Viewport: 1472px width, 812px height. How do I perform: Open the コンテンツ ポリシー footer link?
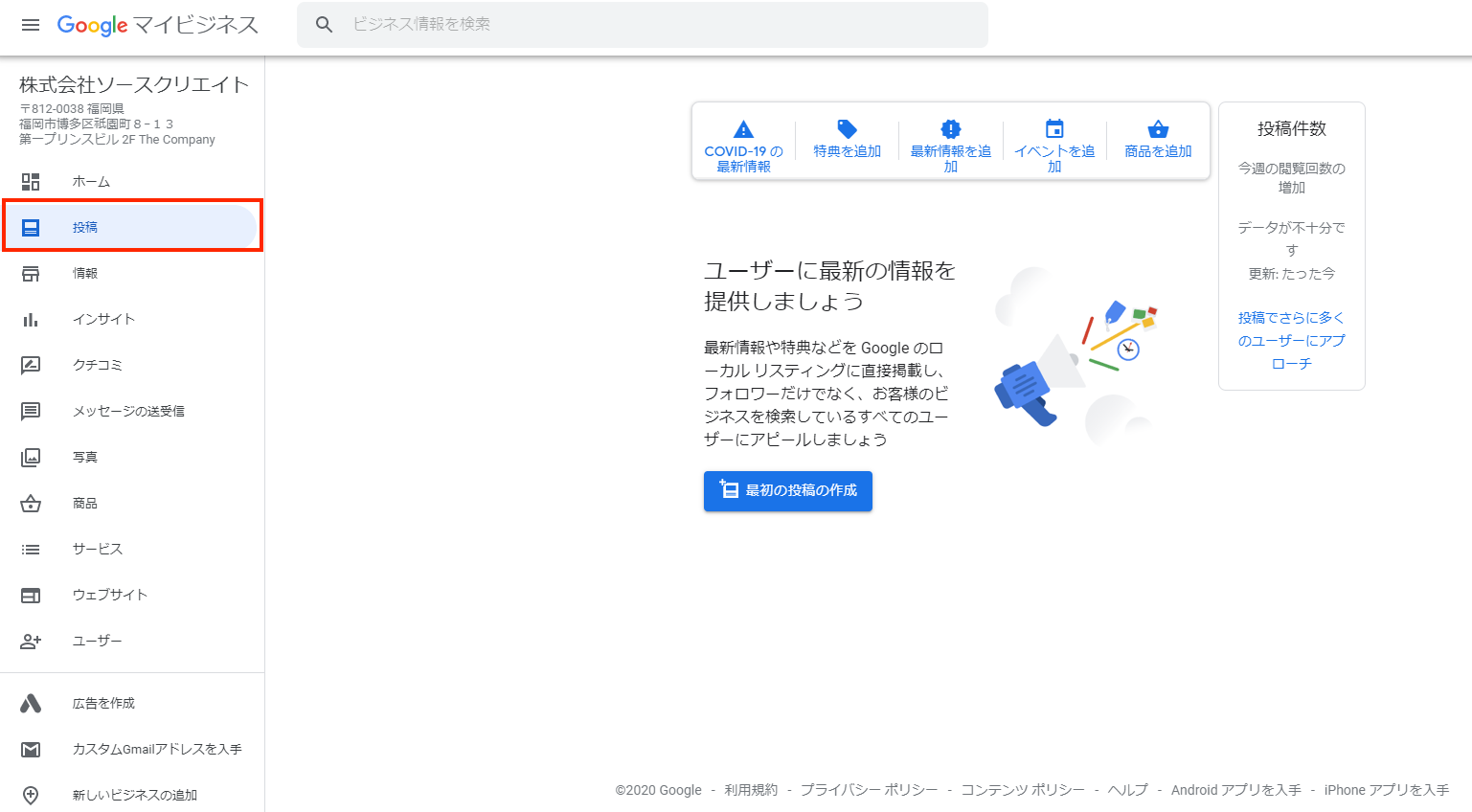point(1023,790)
